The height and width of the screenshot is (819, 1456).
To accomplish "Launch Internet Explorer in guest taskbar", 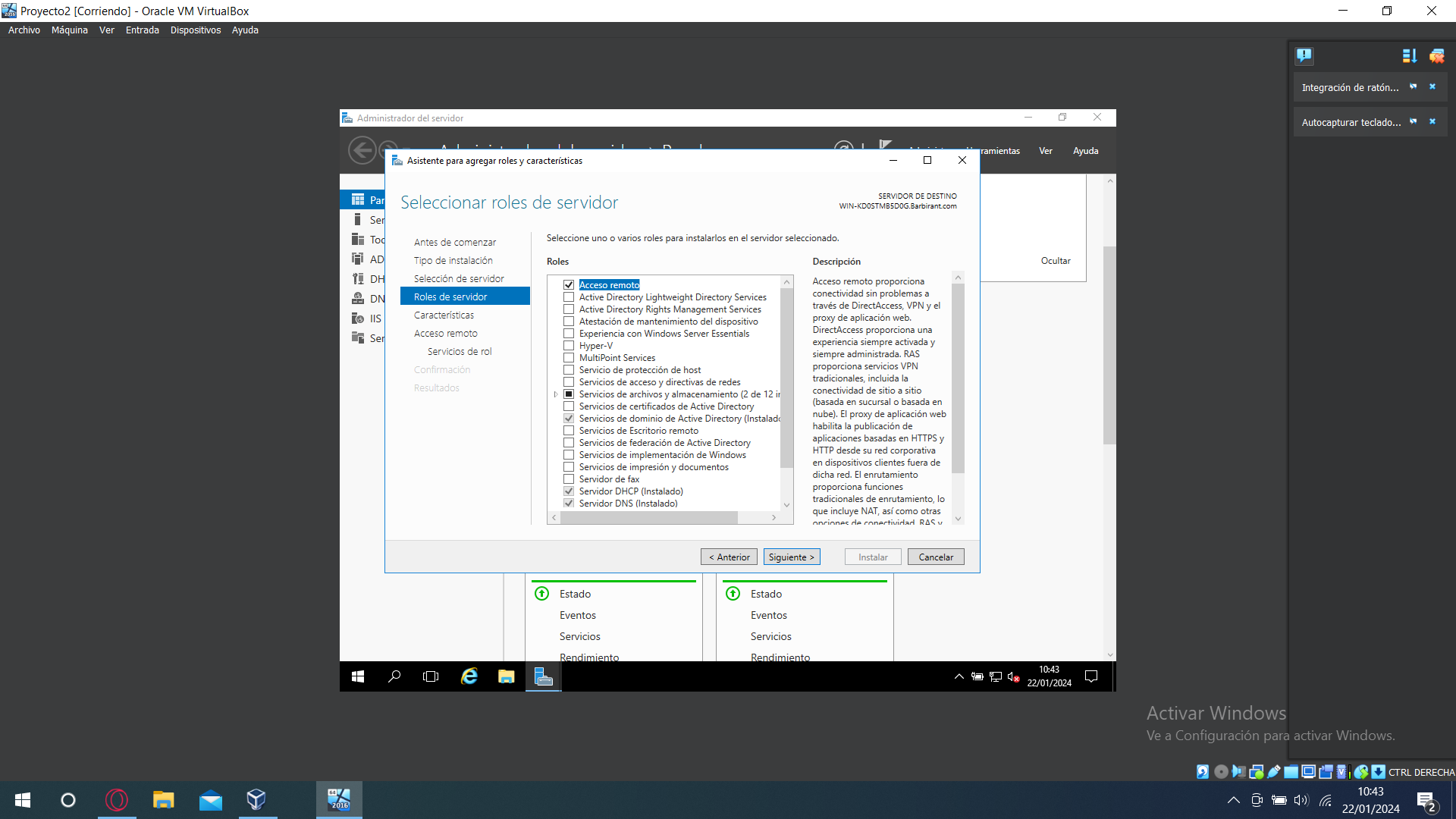I will pyautogui.click(x=469, y=676).
